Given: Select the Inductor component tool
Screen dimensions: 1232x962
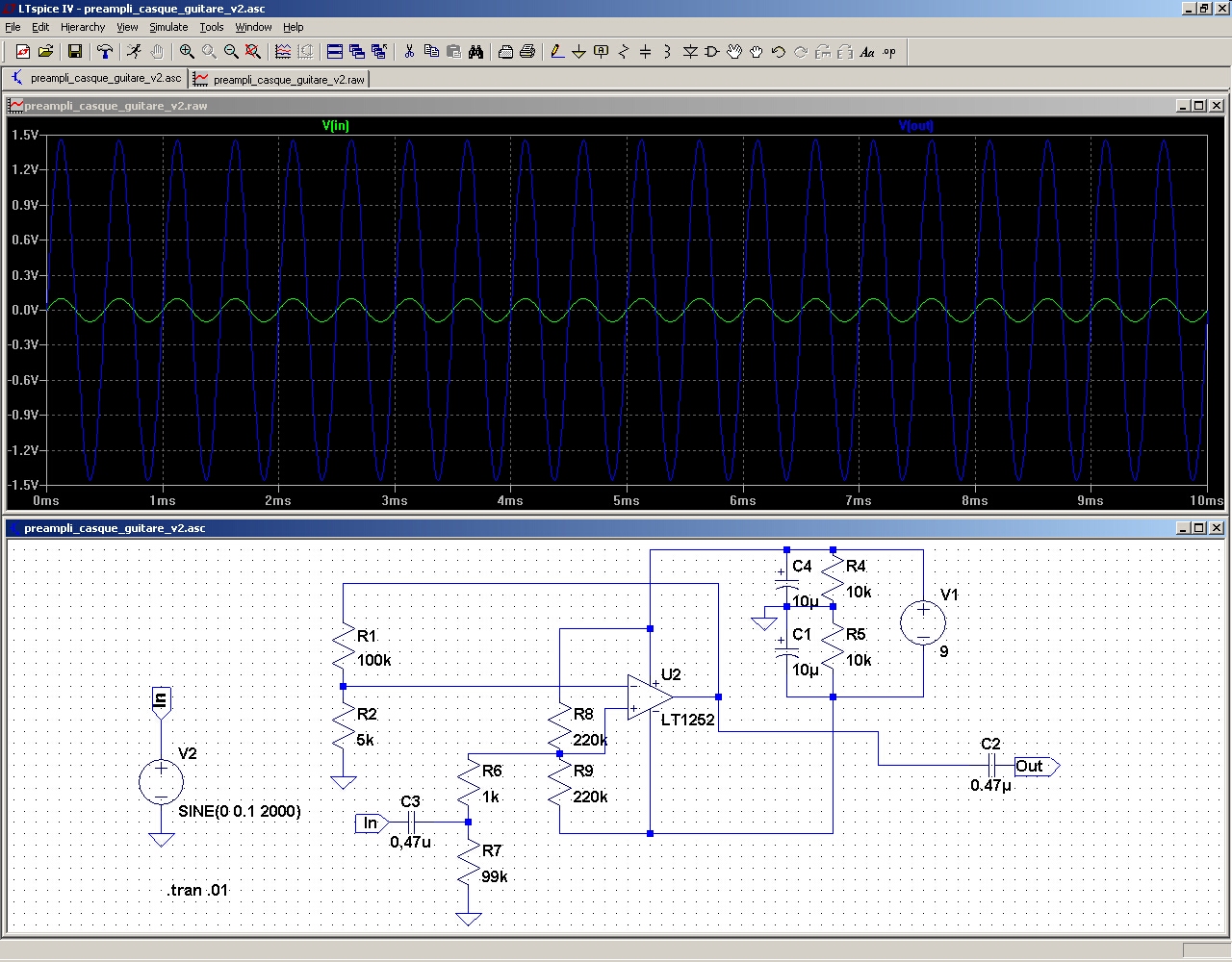Looking at the screenshot, I should [x=667, y=52].
